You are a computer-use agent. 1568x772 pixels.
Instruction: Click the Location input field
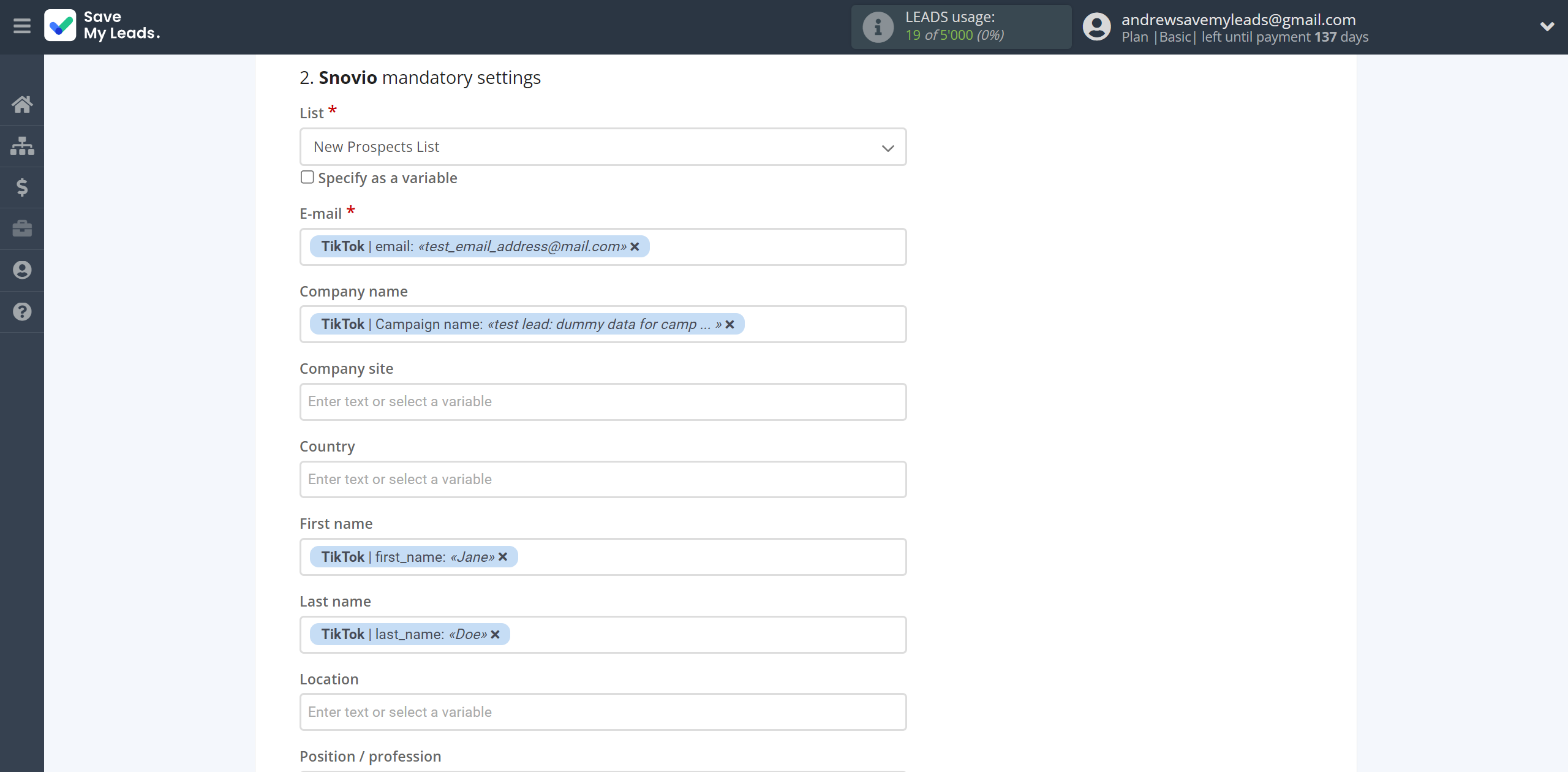click(603, 712)
